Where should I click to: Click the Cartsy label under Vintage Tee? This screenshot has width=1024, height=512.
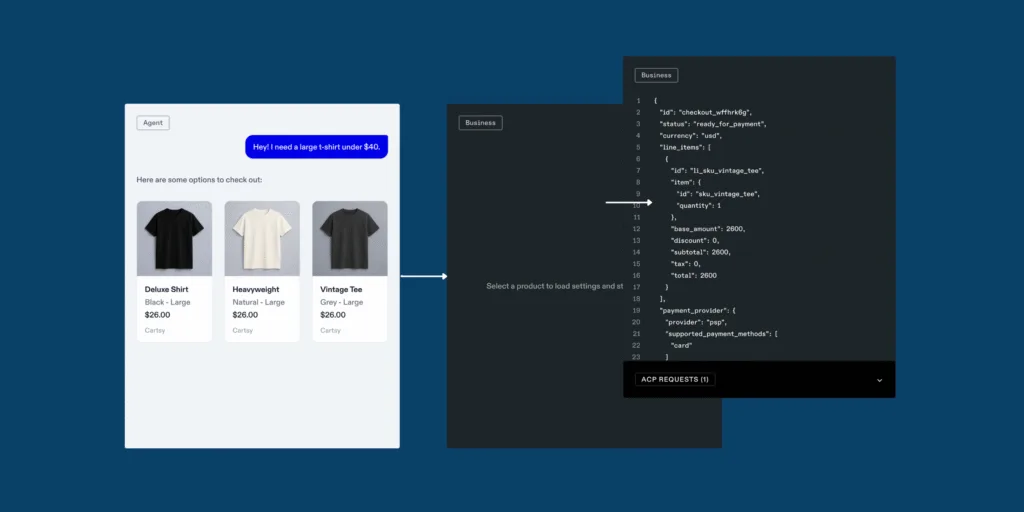[x=331, y=330]
